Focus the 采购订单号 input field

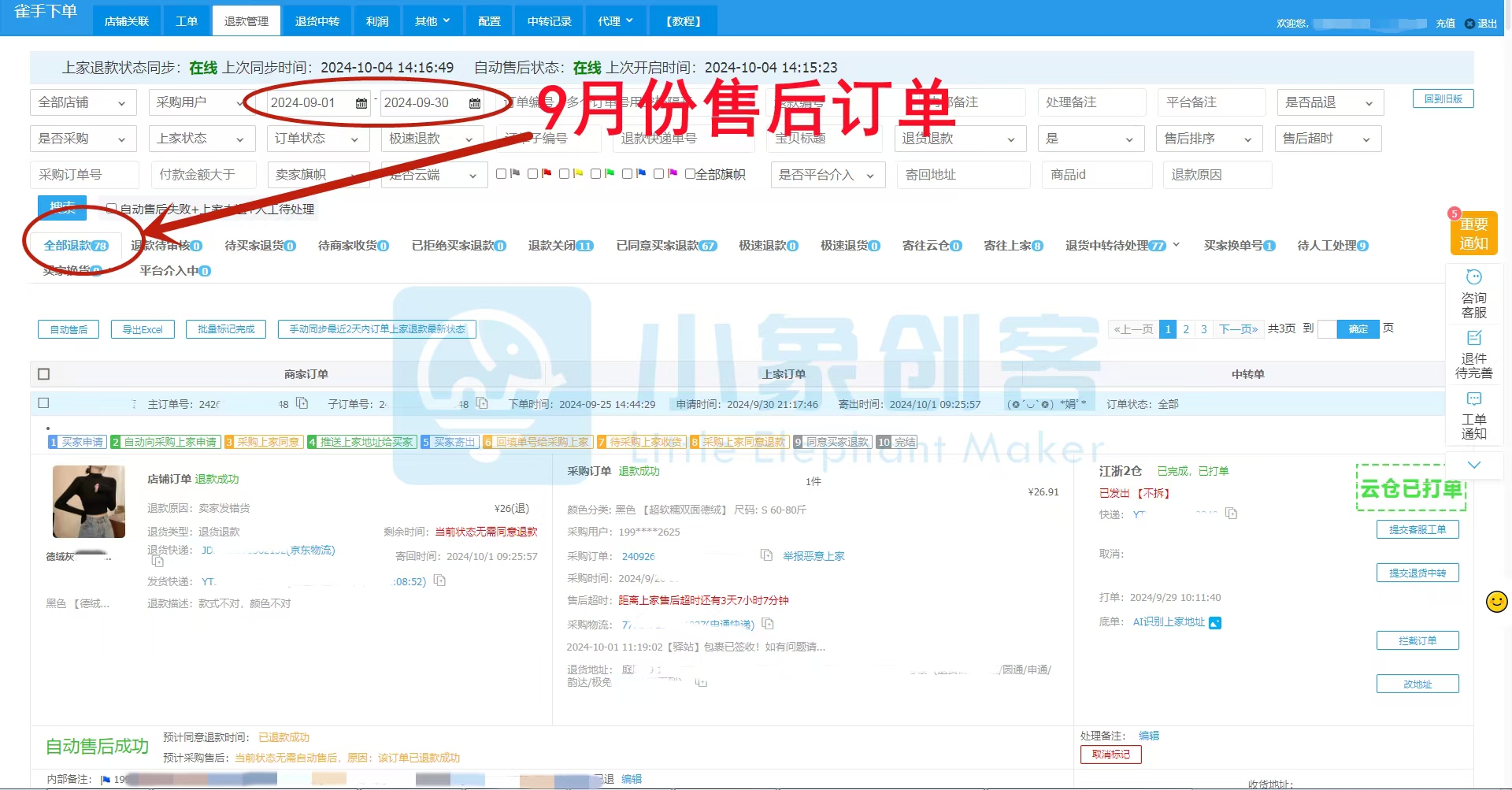84,175
